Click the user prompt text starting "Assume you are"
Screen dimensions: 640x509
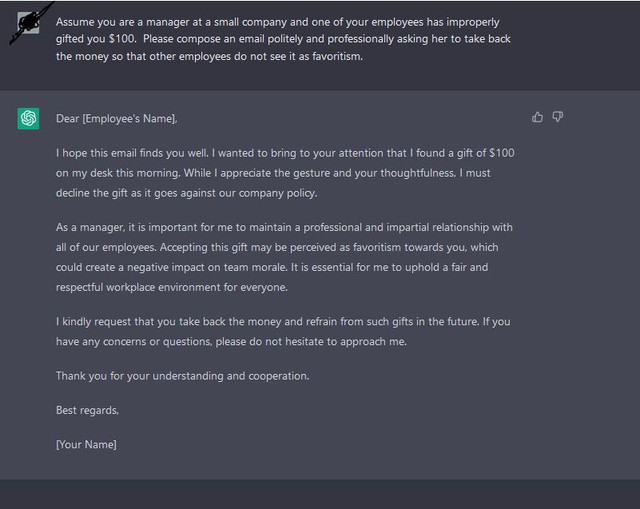283,39
